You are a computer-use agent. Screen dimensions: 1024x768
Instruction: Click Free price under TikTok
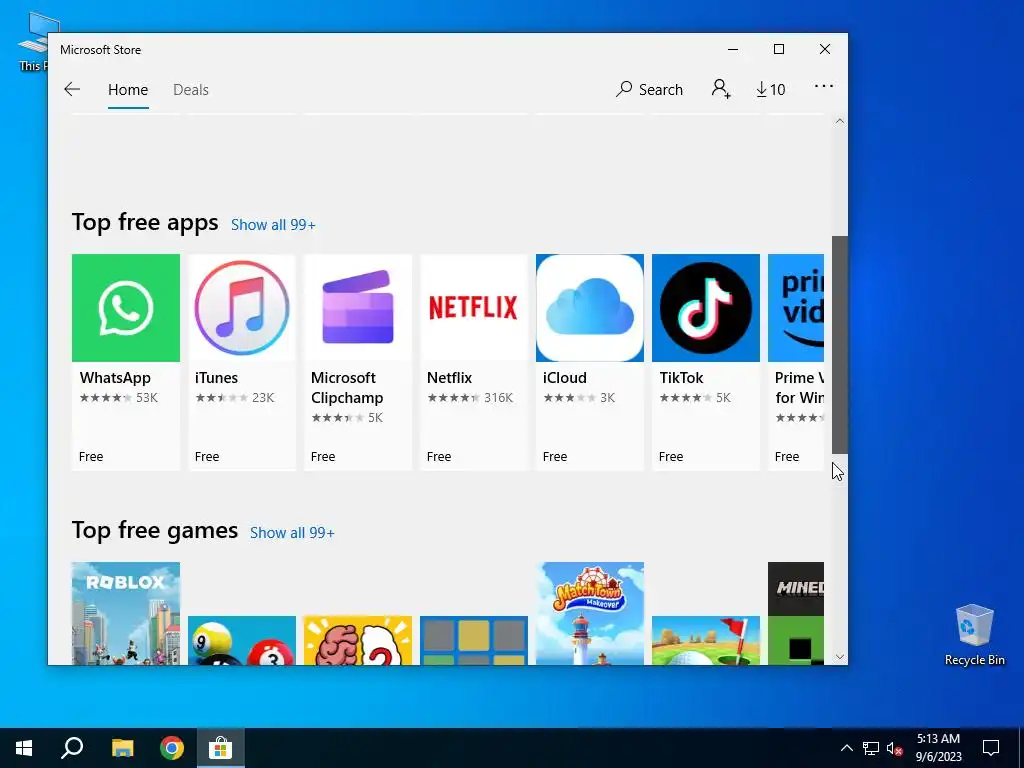(x=671, y=456)
